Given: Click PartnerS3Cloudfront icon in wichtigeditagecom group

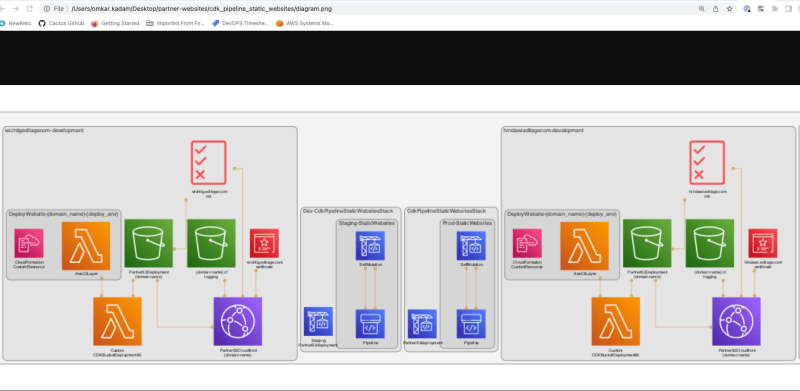Looking at the screenshot, I should [x=238, y=321].
